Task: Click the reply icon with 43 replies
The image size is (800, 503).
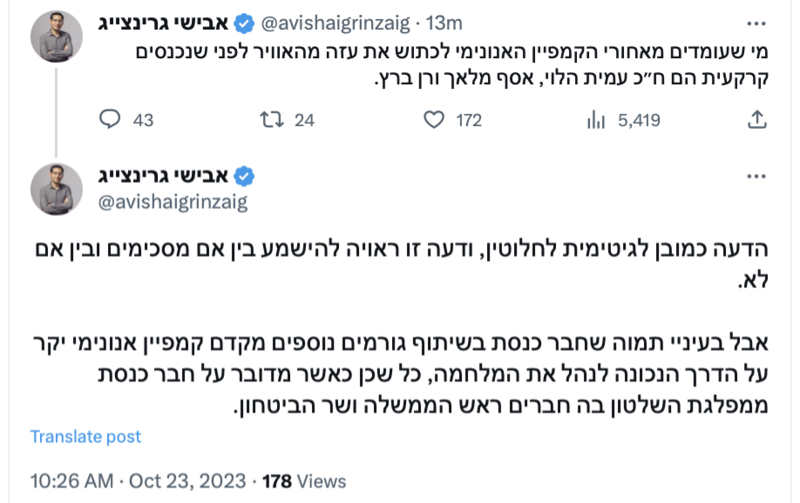Action: click(110, 119)
